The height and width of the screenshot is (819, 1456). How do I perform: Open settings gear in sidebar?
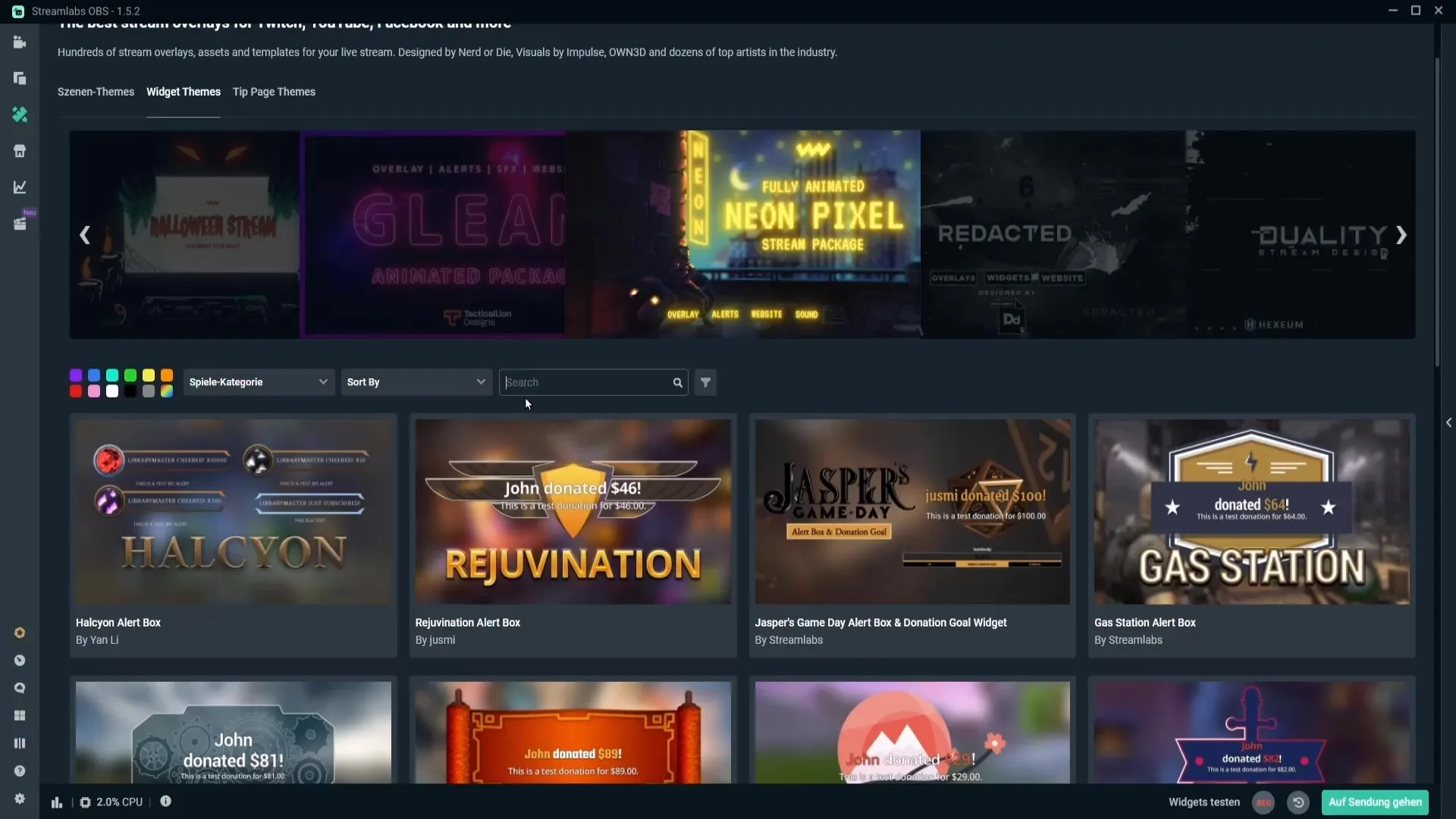(x=20, y=799)
